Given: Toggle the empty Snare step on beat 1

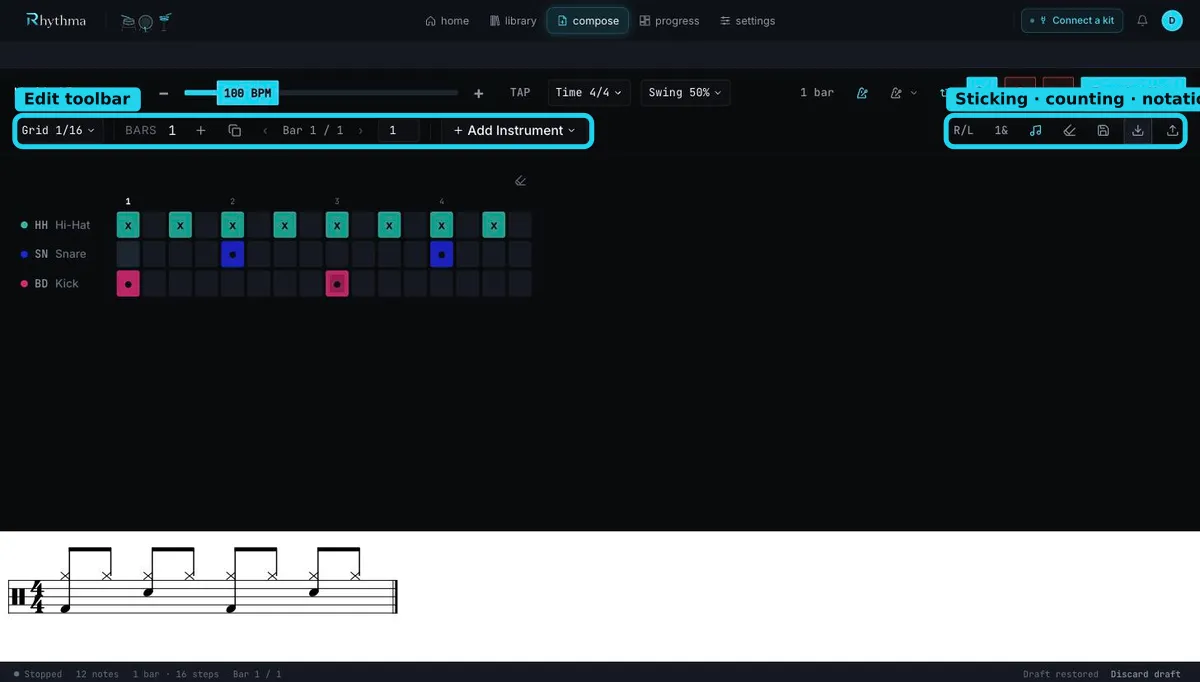Looking at the screenshot, I should pyautogui.click(x=128, y=254).
